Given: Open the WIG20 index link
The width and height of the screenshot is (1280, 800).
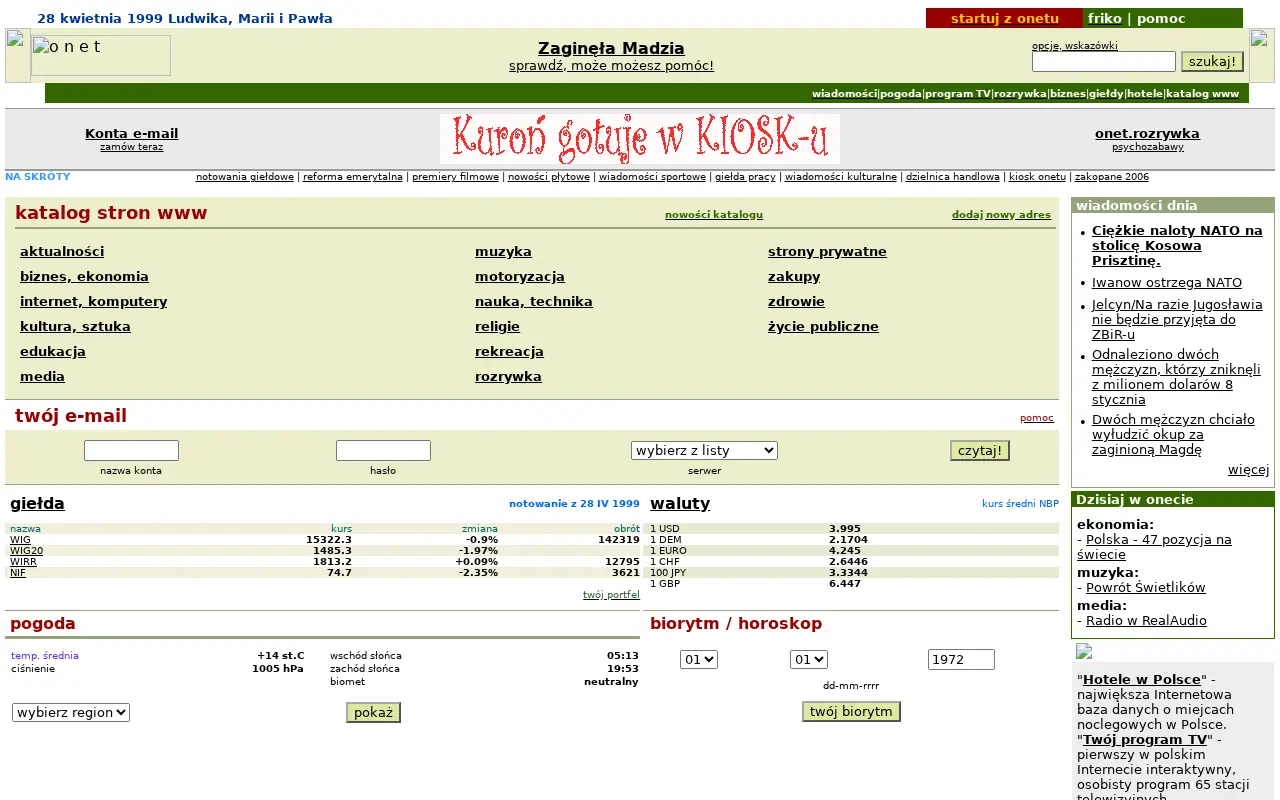Looking at the screenshot, I should tap(26, 551).
